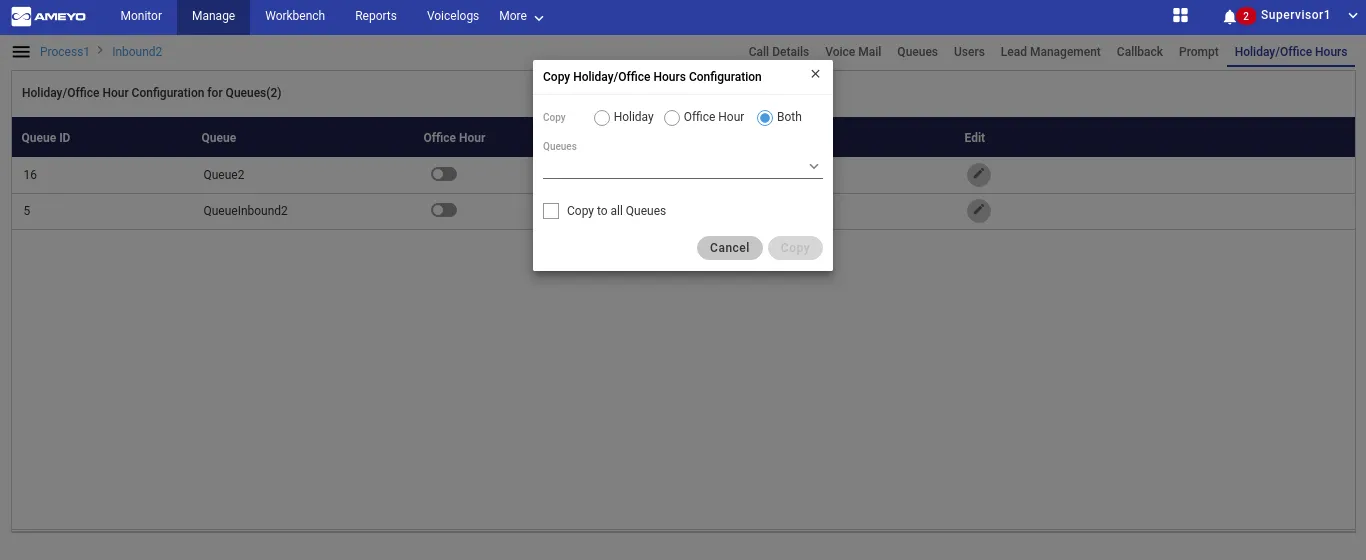
Task: Toggle Office Hour switch for Queue2
Action: (443, 174)
